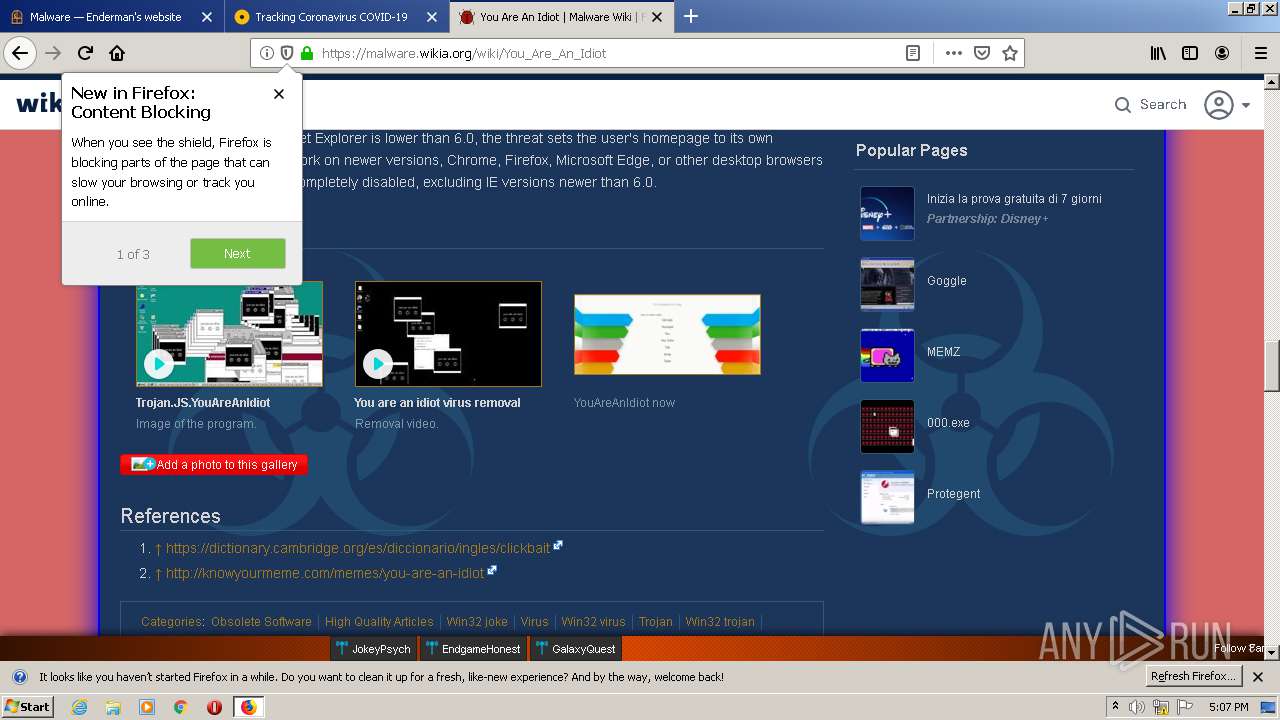This screenshot has height=720, width=1280.
Task: Save page to Pocket
Action: pos(982,53)
